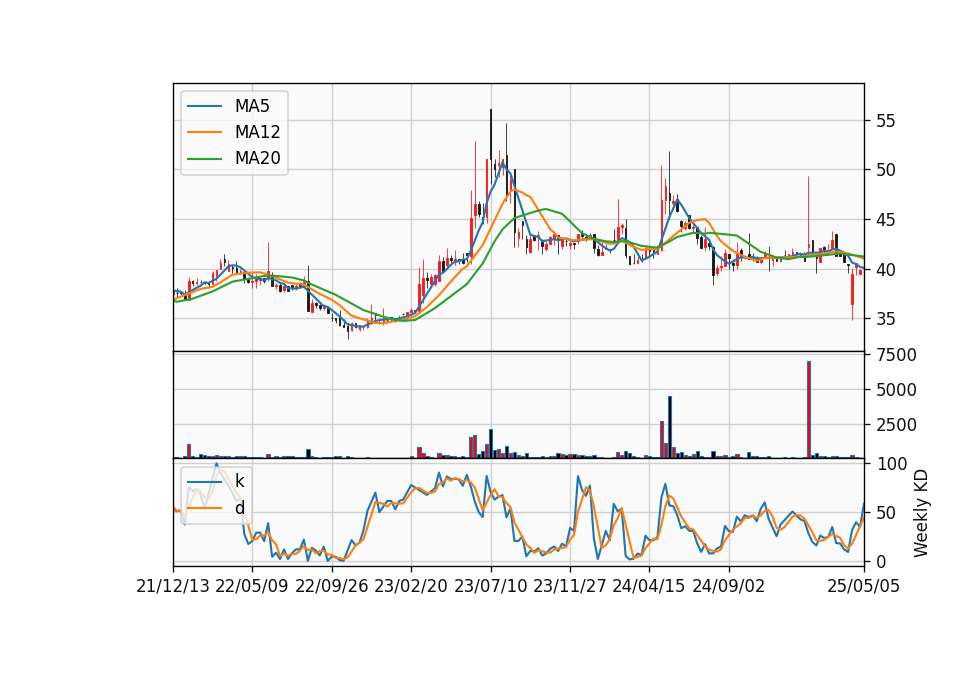Click the blue MA5 legend line sample

click(x=204, y=106)
